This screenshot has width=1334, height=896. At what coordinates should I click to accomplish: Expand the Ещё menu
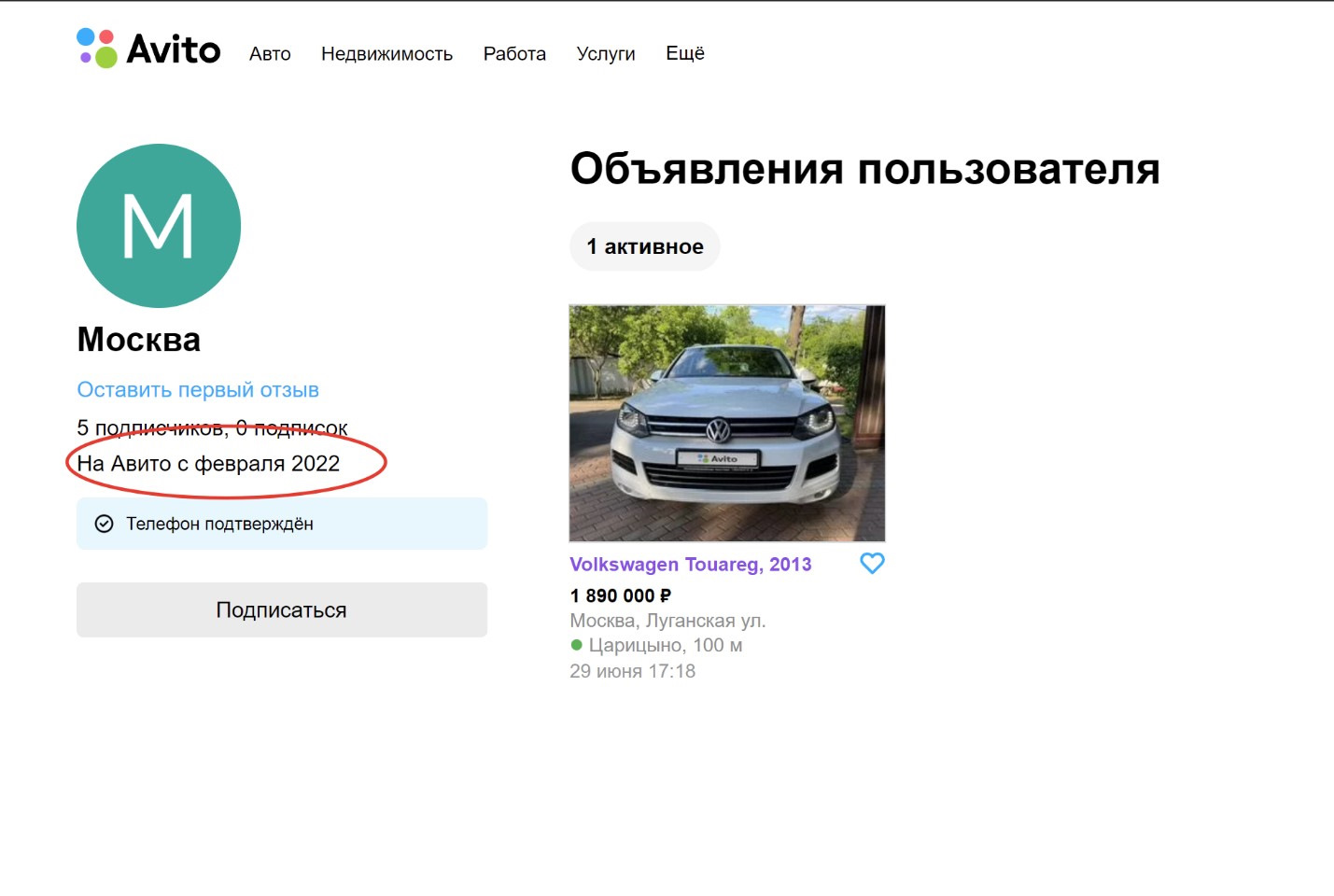tap(685, 53)
